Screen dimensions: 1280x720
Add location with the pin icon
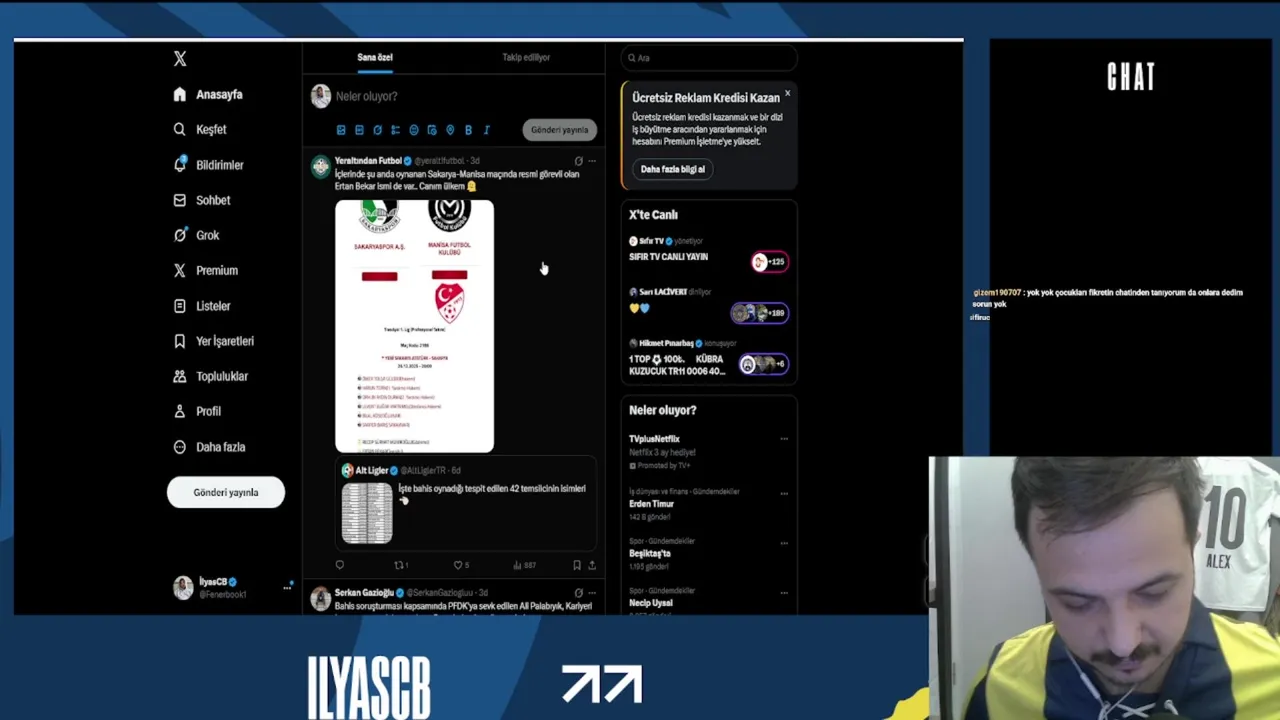tap(450, 130)
